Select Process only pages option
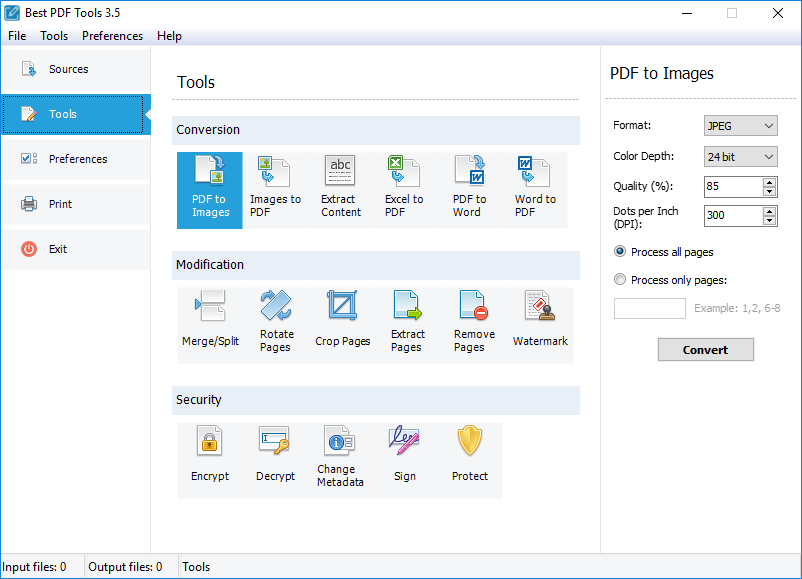 point(620,280)
